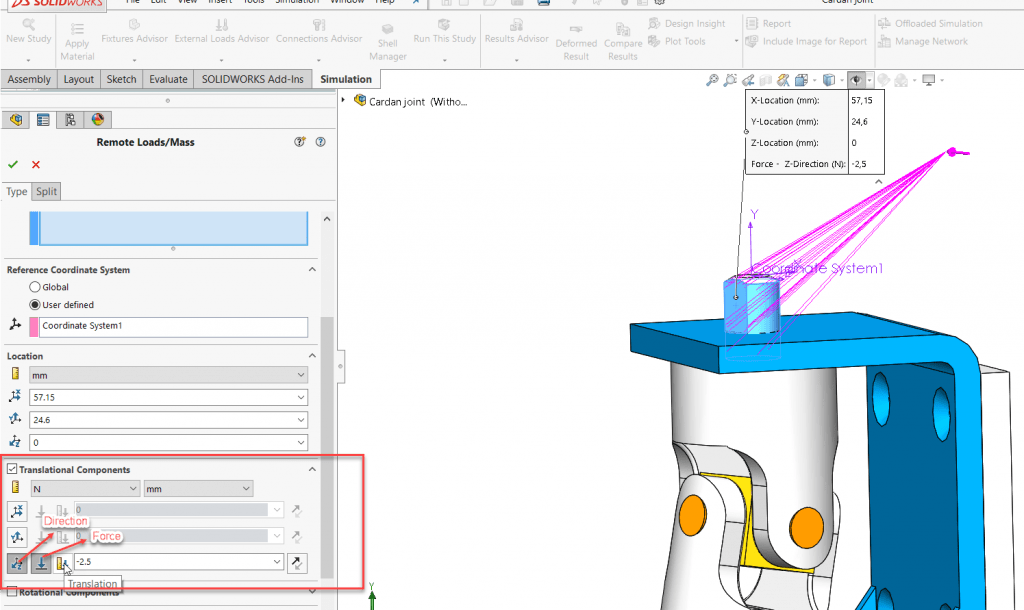Viewport: 1024px width, 610px height.
Task: Expand the Cardan joint tree node
Action: (343, 100)
